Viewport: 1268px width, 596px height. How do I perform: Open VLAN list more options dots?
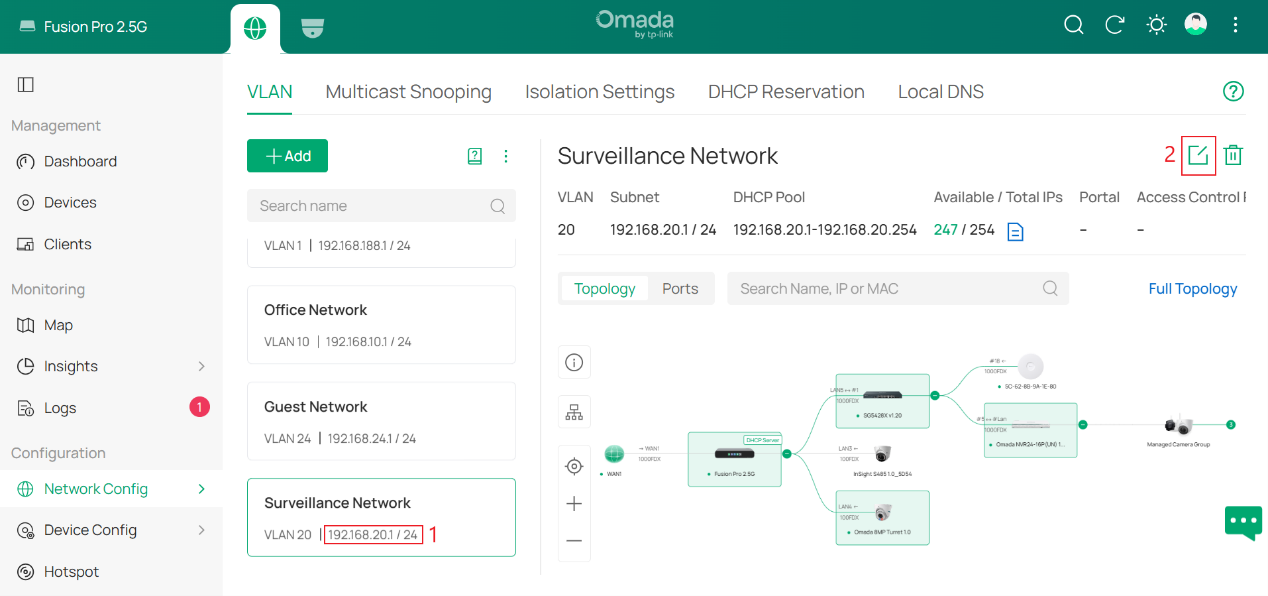506,156
